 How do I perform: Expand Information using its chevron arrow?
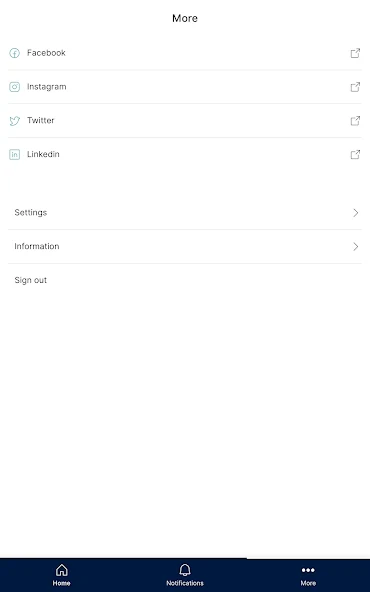click(356, 247)
